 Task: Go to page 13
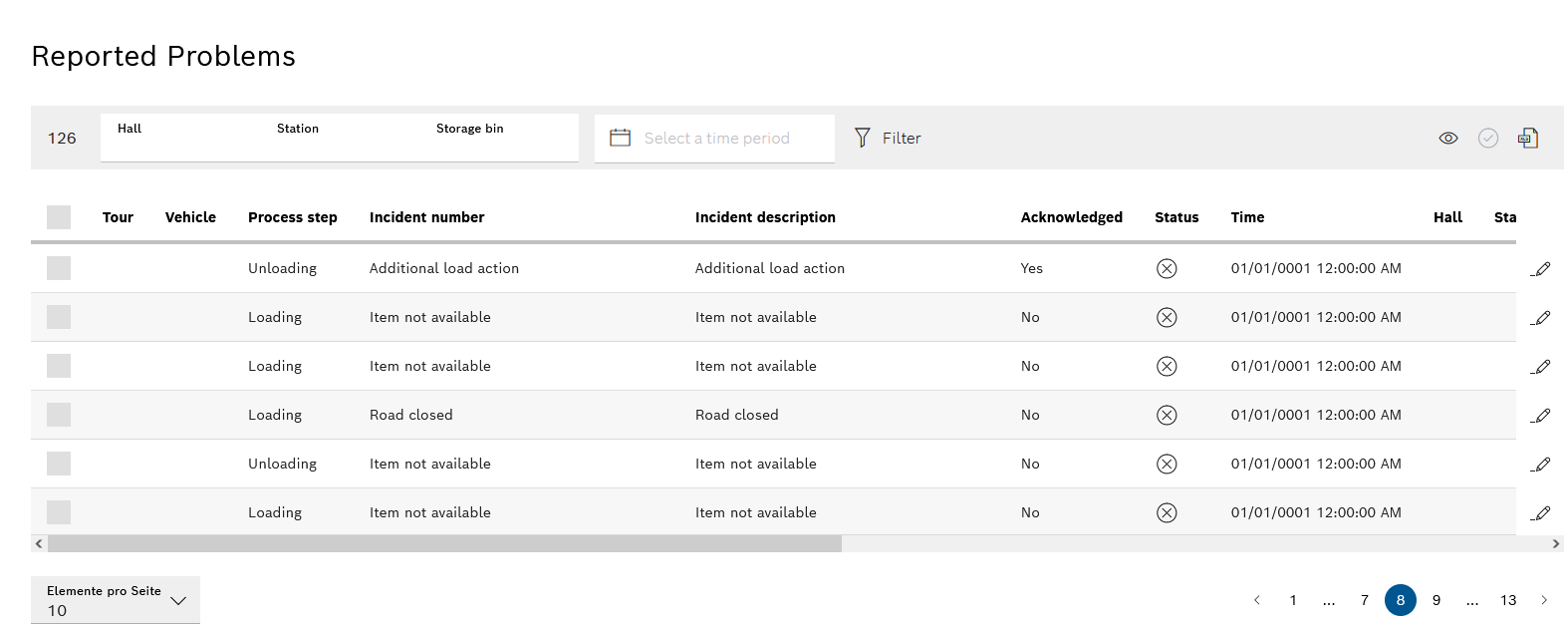1508,600
